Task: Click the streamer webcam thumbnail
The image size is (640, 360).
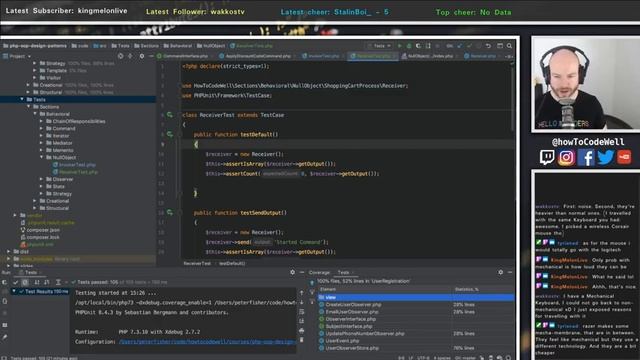Action: coord(586,84)
